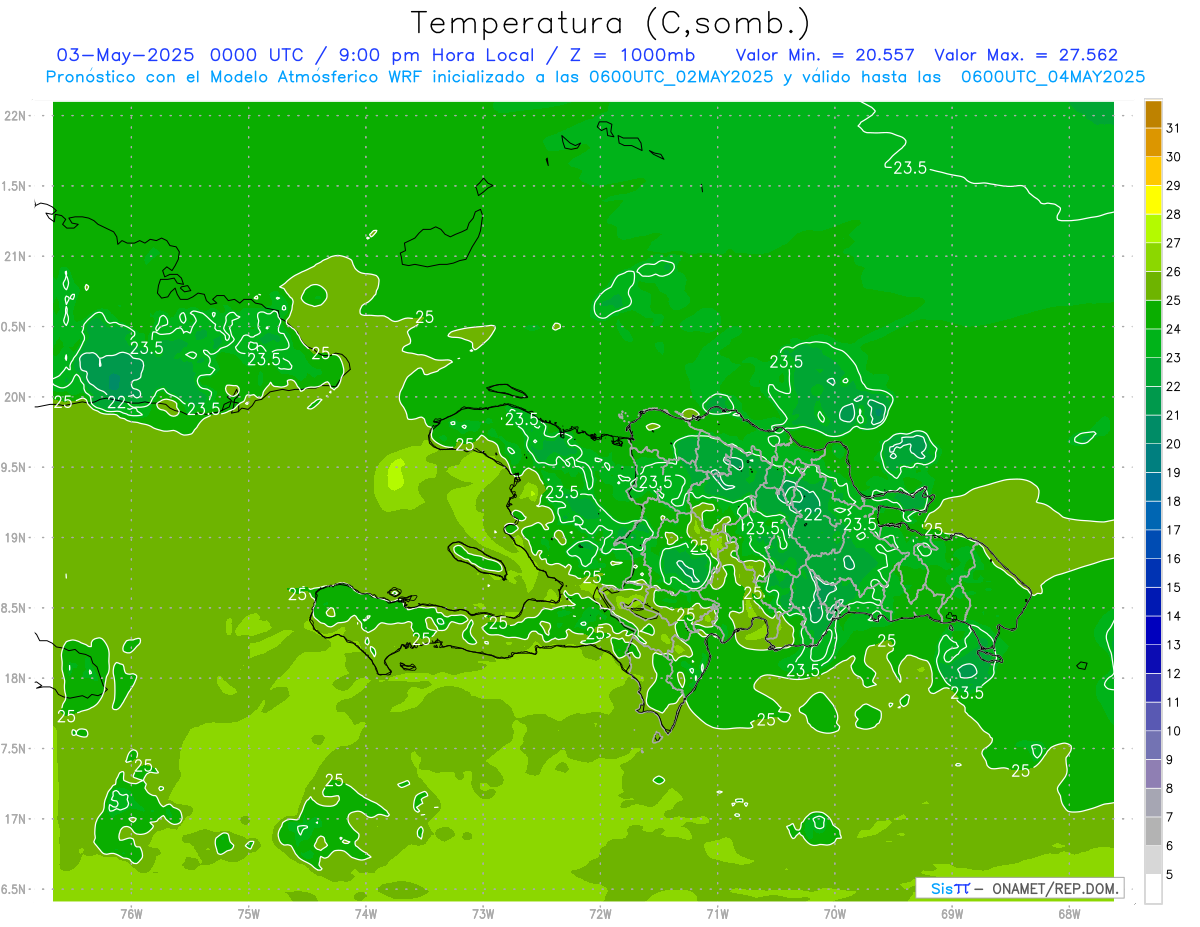Click value "15" on the color scale
Image resolution: width=1200 pixels, height=927 pixels.
[1173, 587]
